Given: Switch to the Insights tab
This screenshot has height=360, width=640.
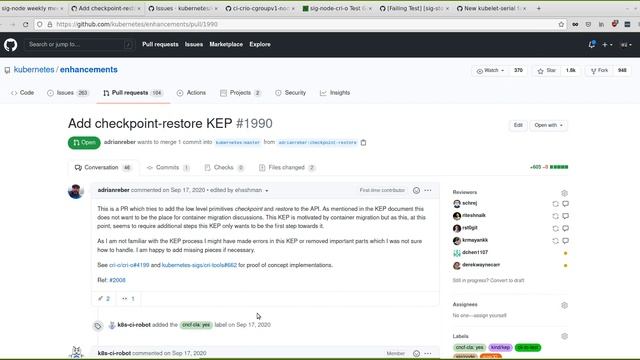Looking at the screenshot, I should [335, 93].
